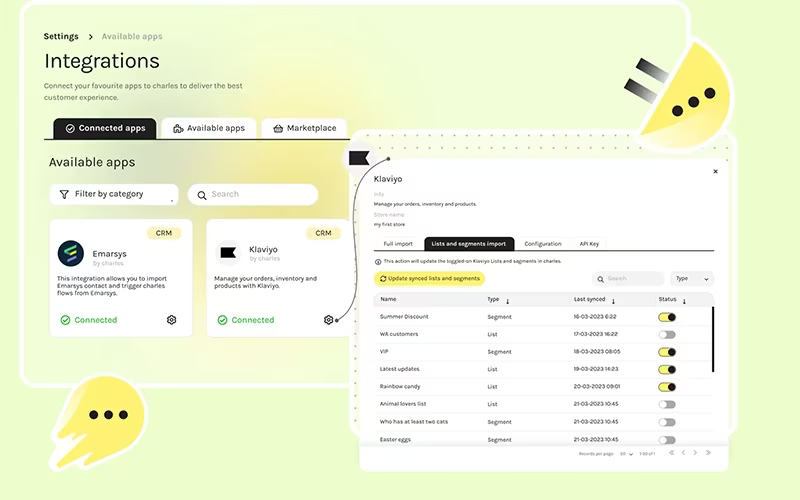
Task: Click the Available apps breadcrumb
Action: [x=132, y=36]
